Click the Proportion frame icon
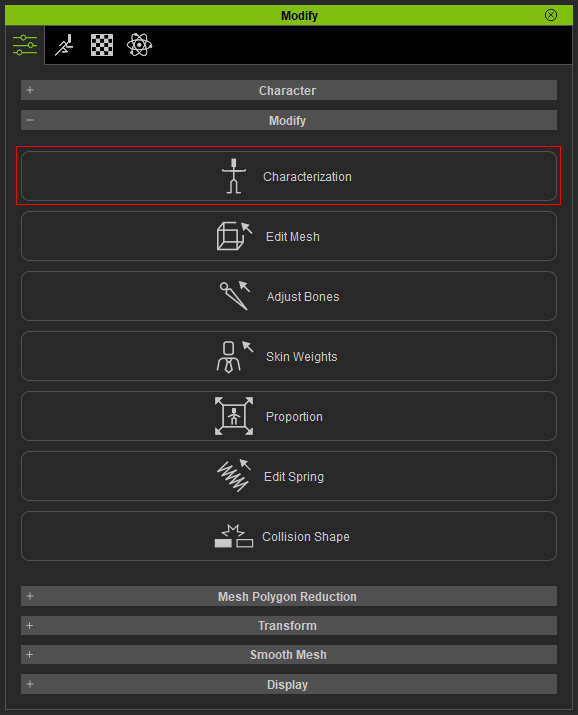578x715 pixels. point(234,416)
